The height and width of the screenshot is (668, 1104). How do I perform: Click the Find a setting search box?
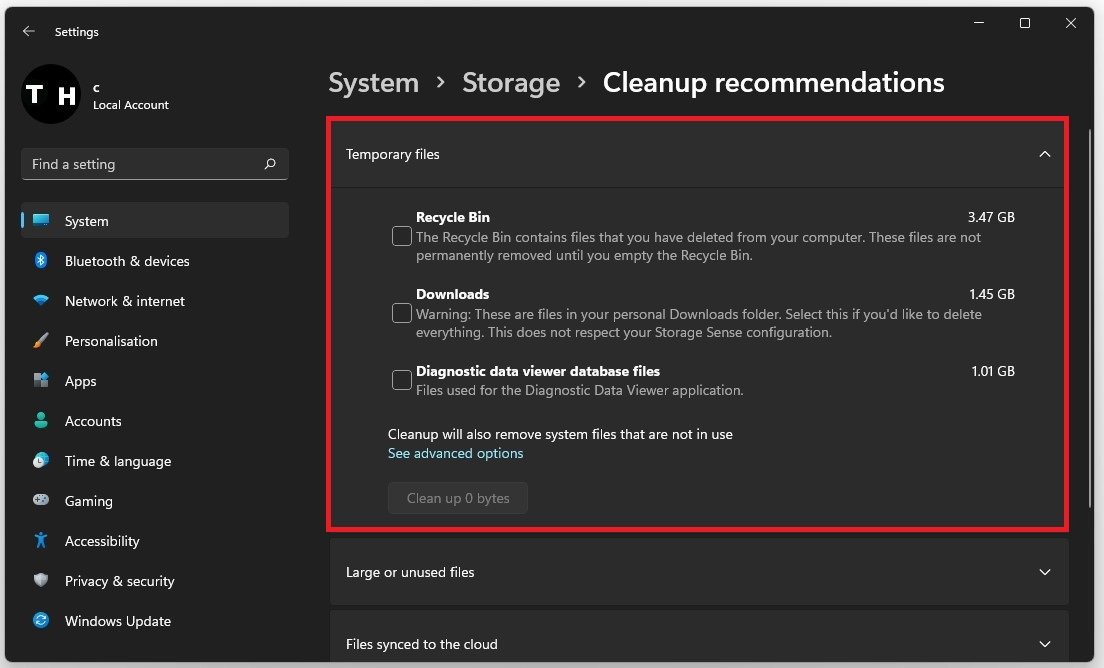coord(145,164)
